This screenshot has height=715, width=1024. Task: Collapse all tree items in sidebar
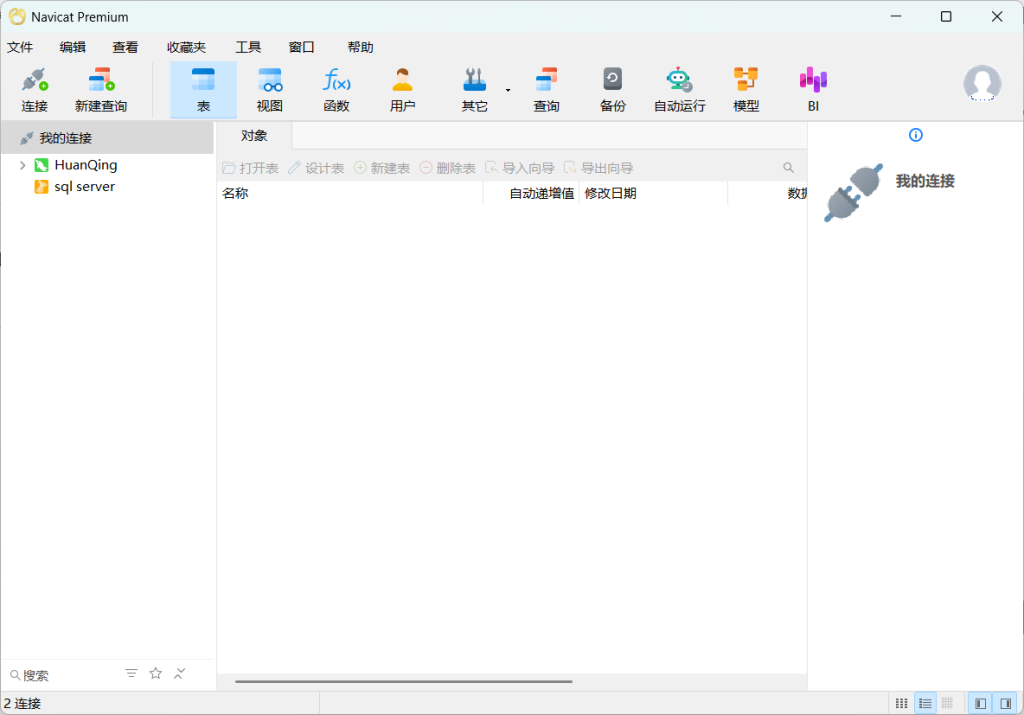tap(179, 674)
